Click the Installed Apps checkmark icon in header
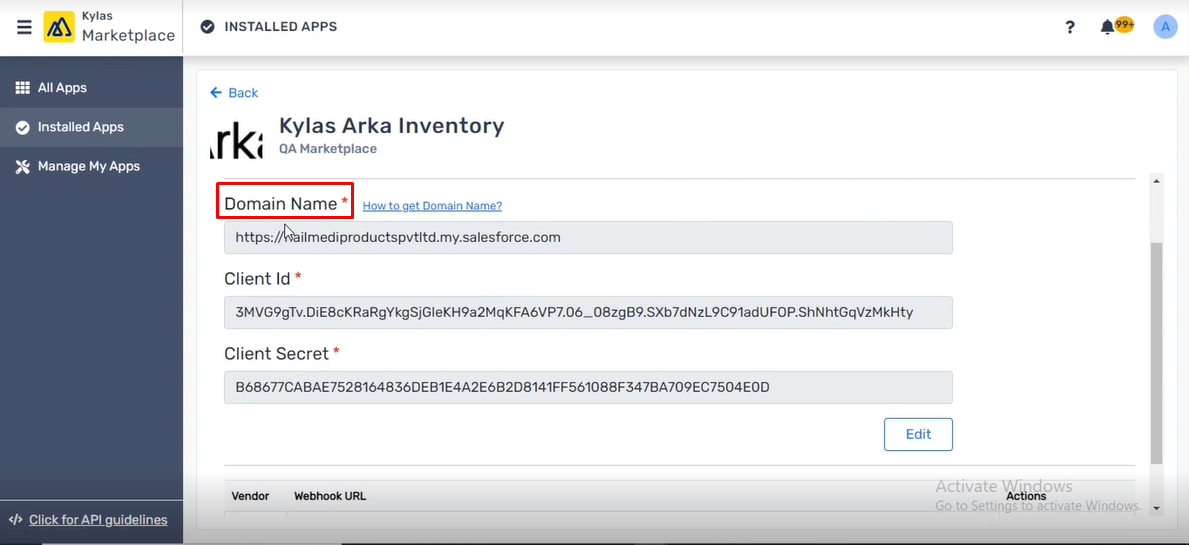This screenshot has width=1189, height=545. click(207, 27)
